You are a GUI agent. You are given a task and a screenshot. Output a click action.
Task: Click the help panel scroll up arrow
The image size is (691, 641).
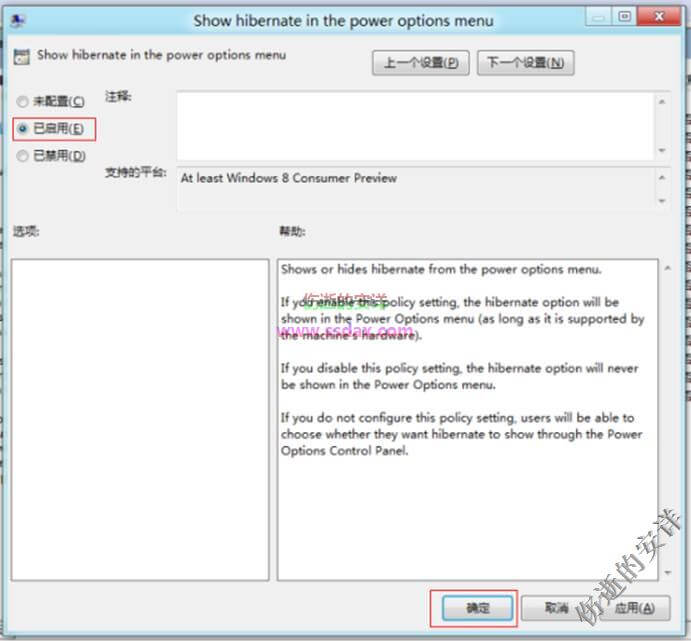tap(668, 268)
